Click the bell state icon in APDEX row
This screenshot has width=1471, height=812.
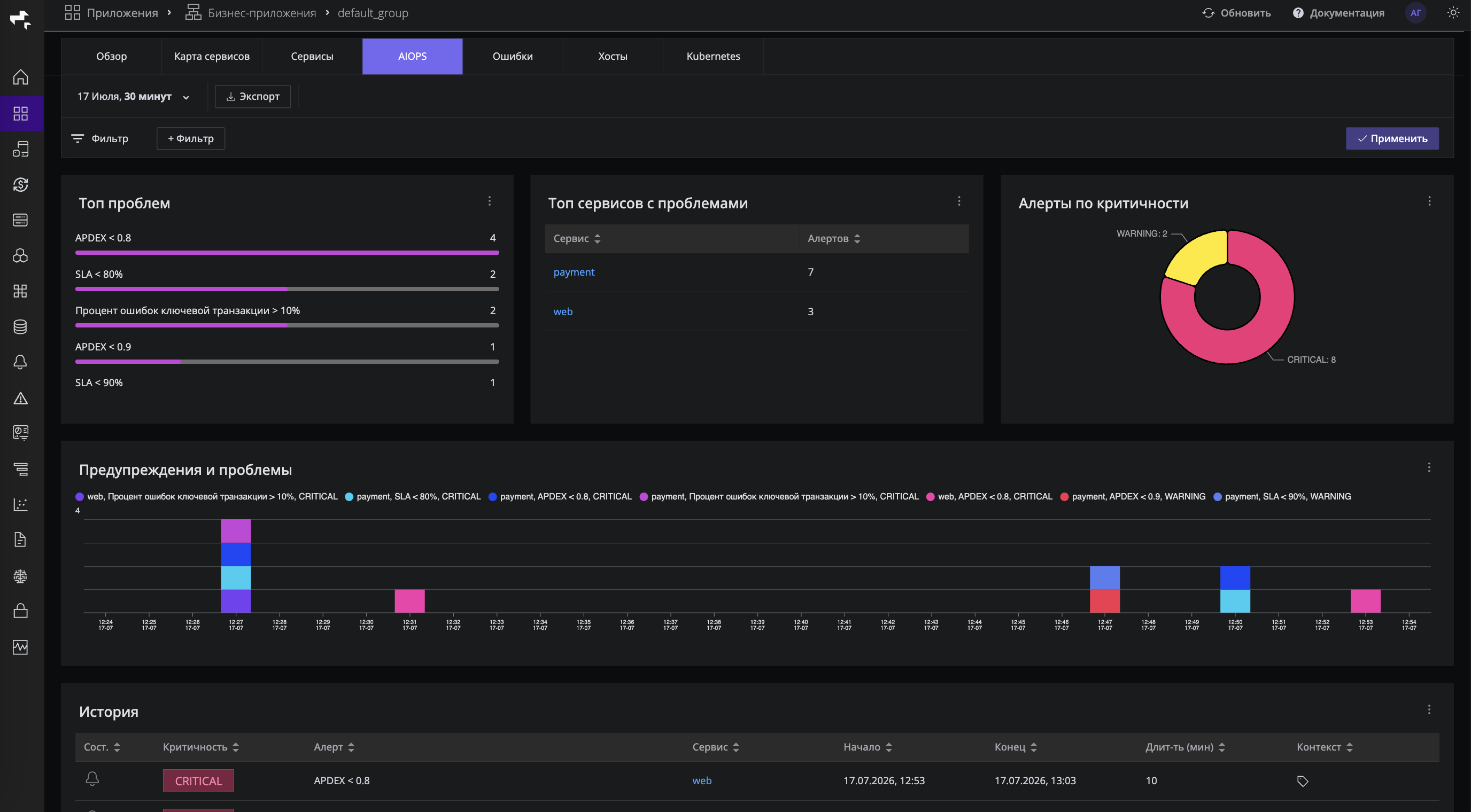[92, 779]
